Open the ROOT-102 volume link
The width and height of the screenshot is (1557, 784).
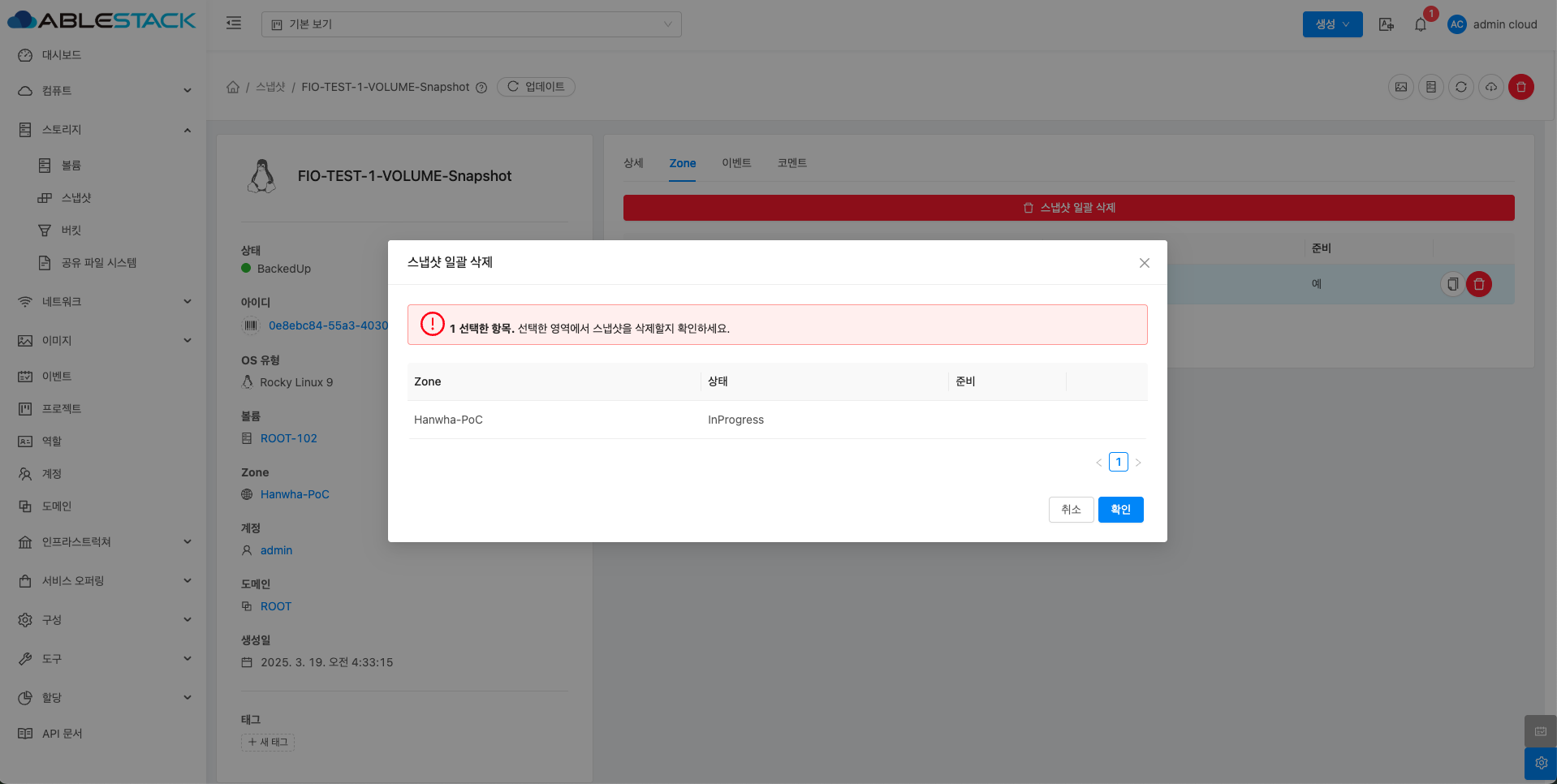(289, 438)
